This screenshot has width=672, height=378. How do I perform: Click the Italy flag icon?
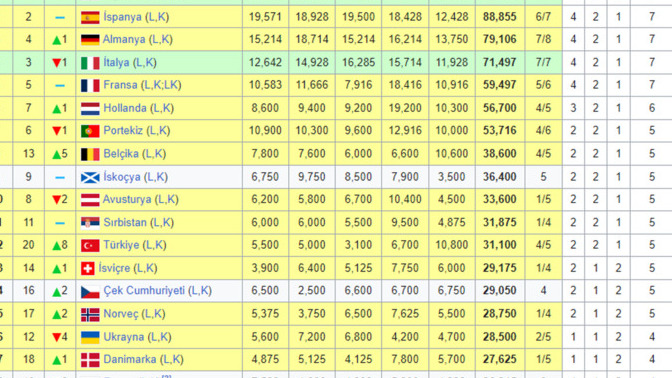click(x=90, y=63)
